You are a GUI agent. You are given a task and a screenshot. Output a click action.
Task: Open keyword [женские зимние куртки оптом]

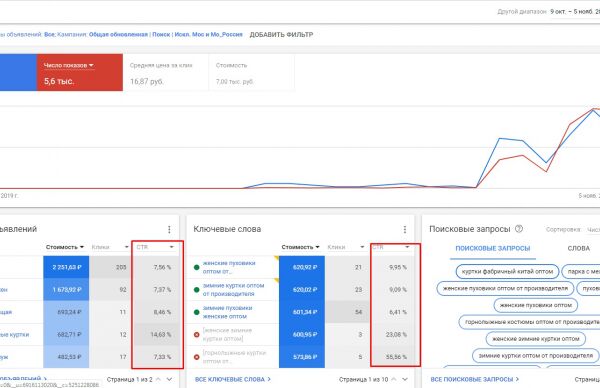coord(227,334)
